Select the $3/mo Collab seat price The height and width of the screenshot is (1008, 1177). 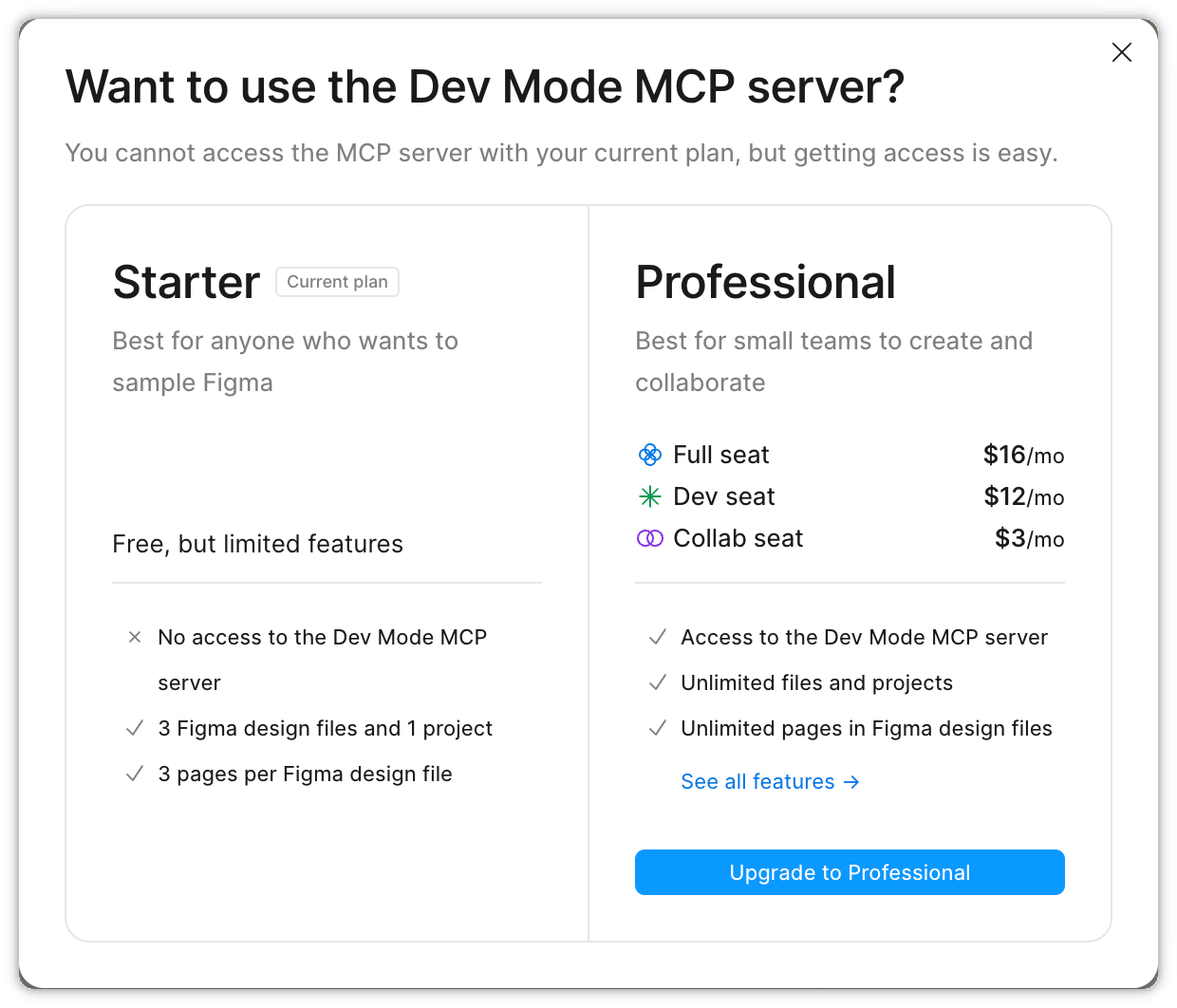pos(1029,538)
